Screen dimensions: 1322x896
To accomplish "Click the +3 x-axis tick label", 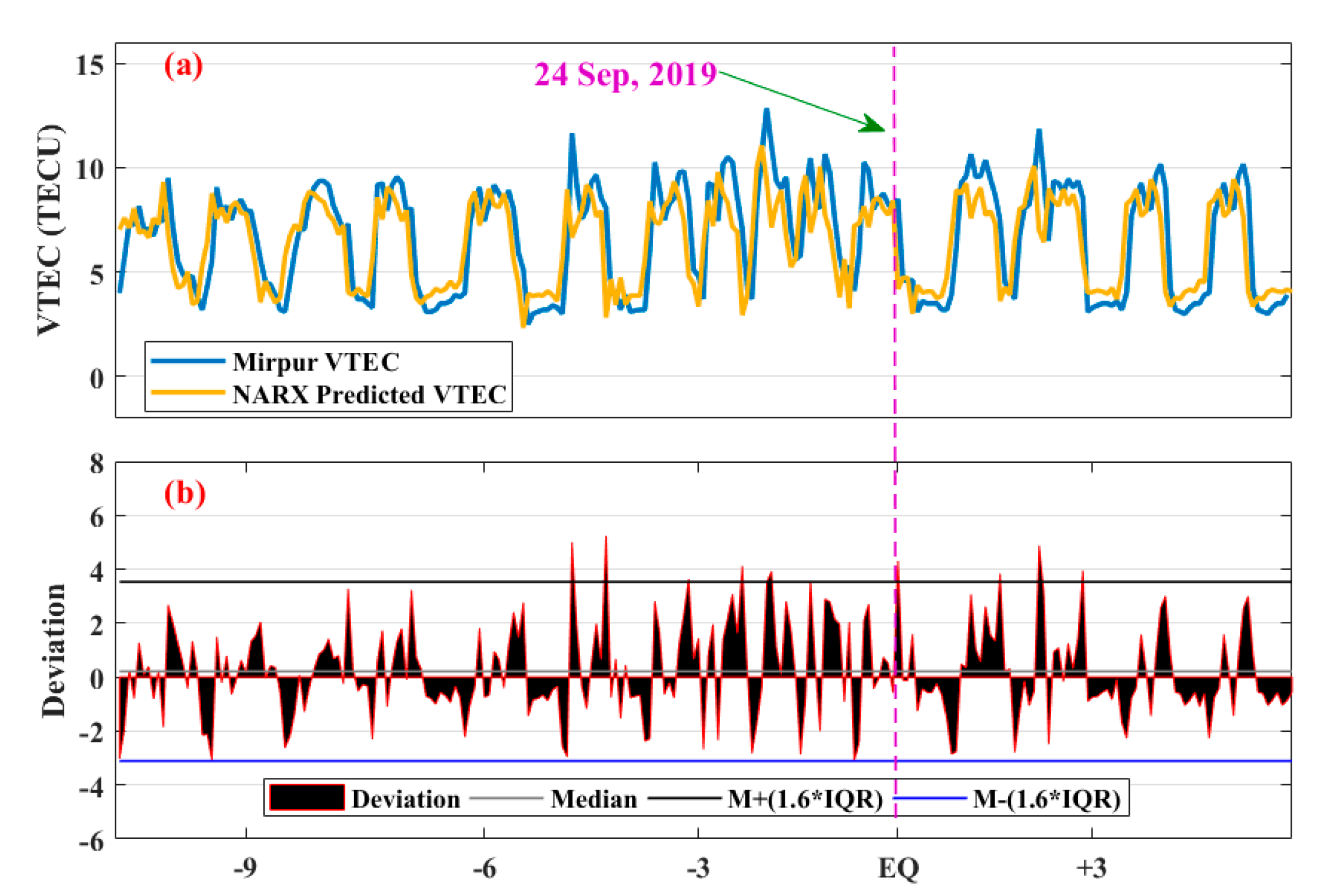I will 1091,869.
